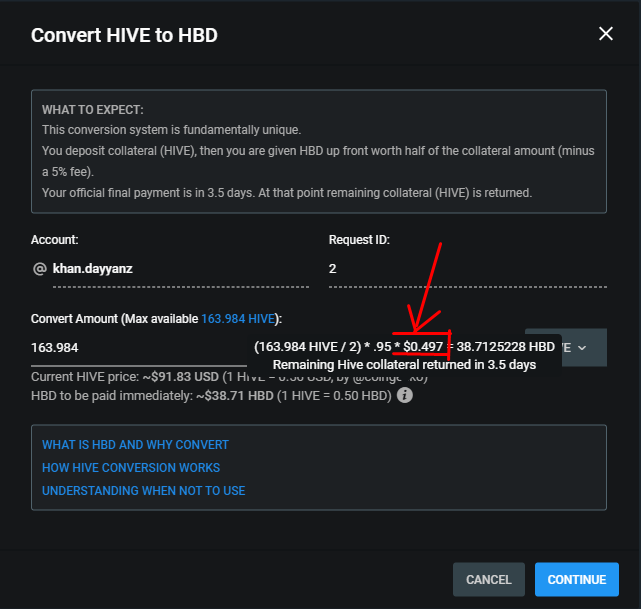Screen dimensions: 641x609
Task: Close the Convert HIVE to HBD dialog
Action: [605, 34]
